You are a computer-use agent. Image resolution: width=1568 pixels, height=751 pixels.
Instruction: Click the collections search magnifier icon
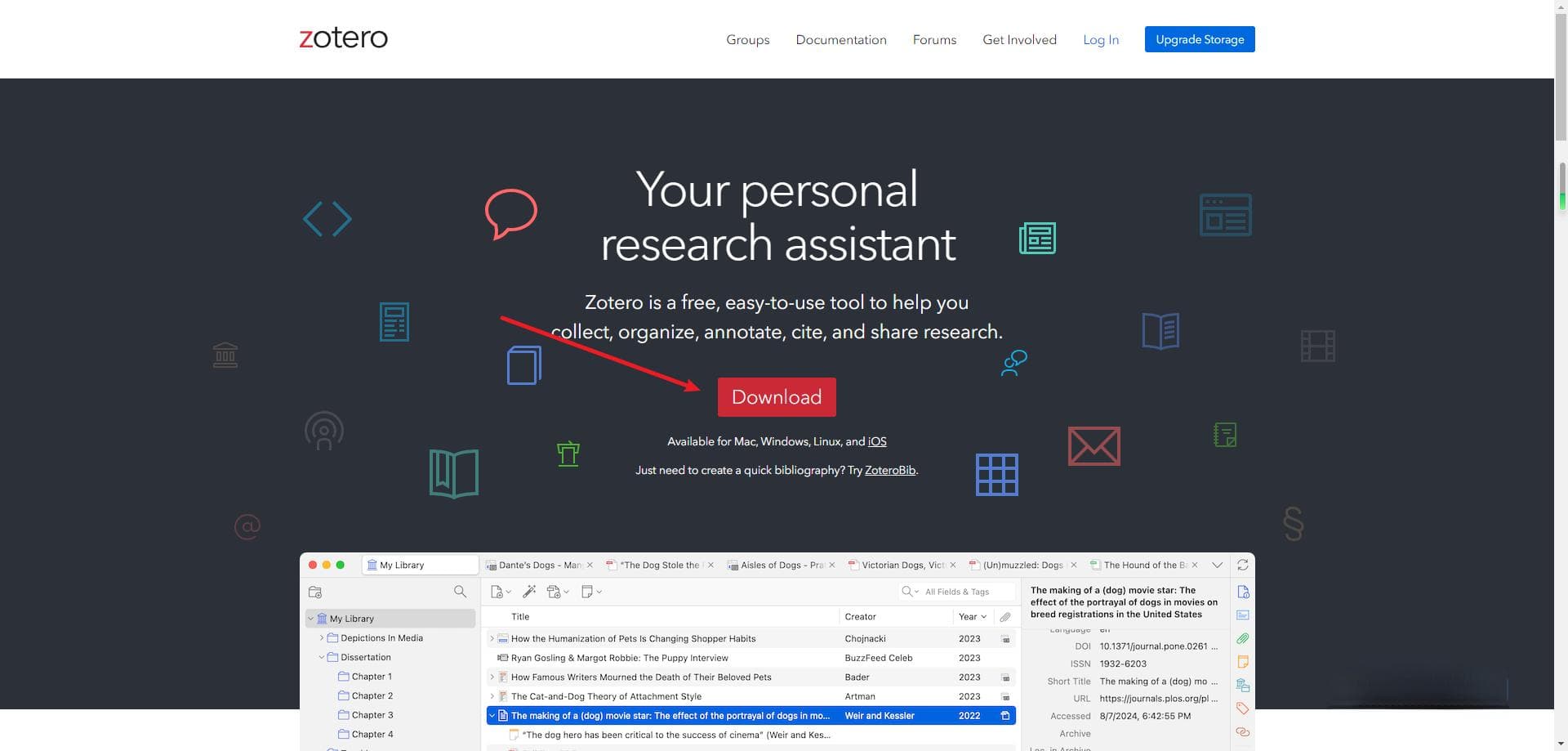coord(461,592)
